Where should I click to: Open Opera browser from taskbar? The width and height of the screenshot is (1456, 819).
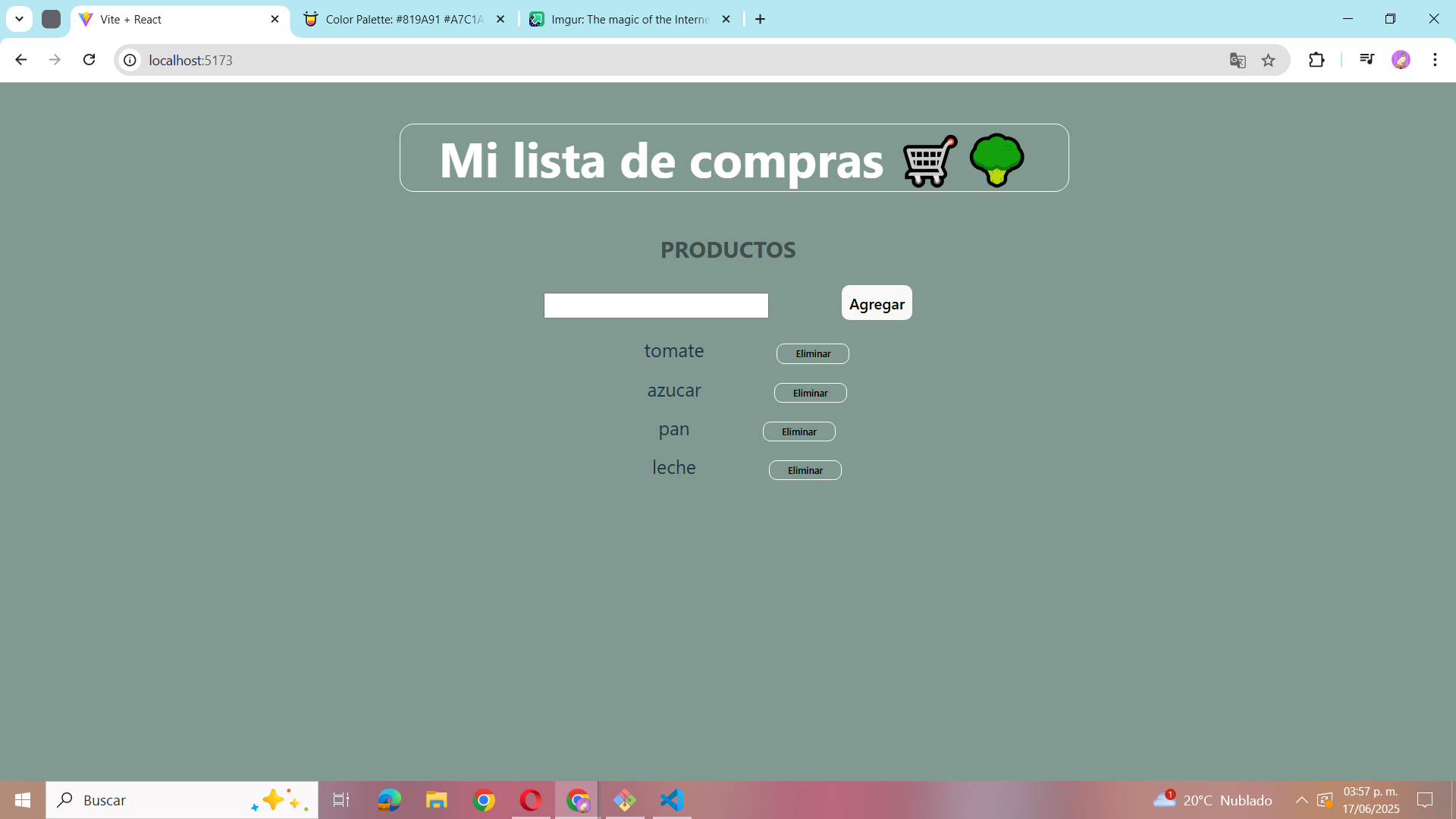point(531,800)
